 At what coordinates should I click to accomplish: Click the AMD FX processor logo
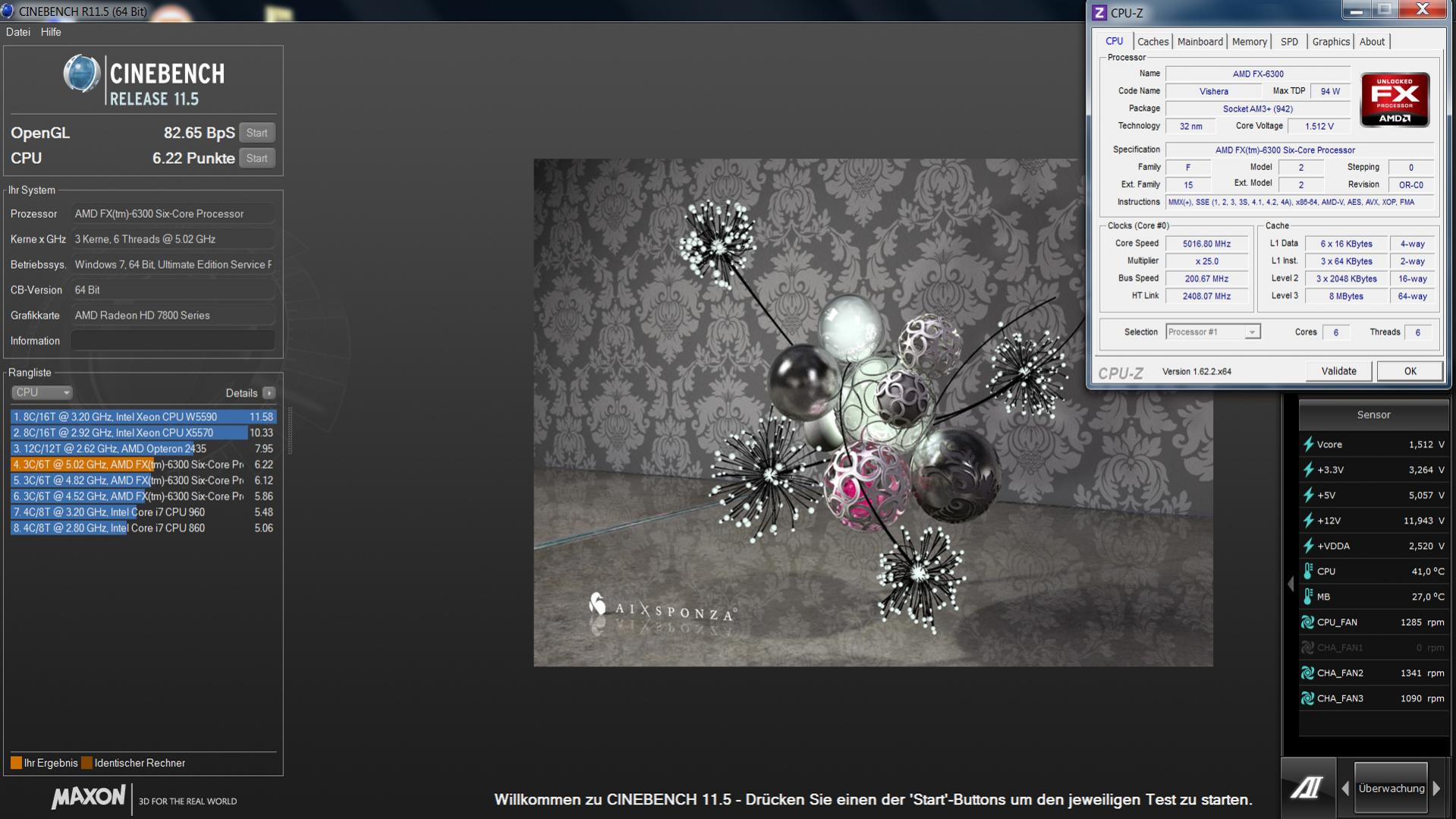pos(1395,99)
